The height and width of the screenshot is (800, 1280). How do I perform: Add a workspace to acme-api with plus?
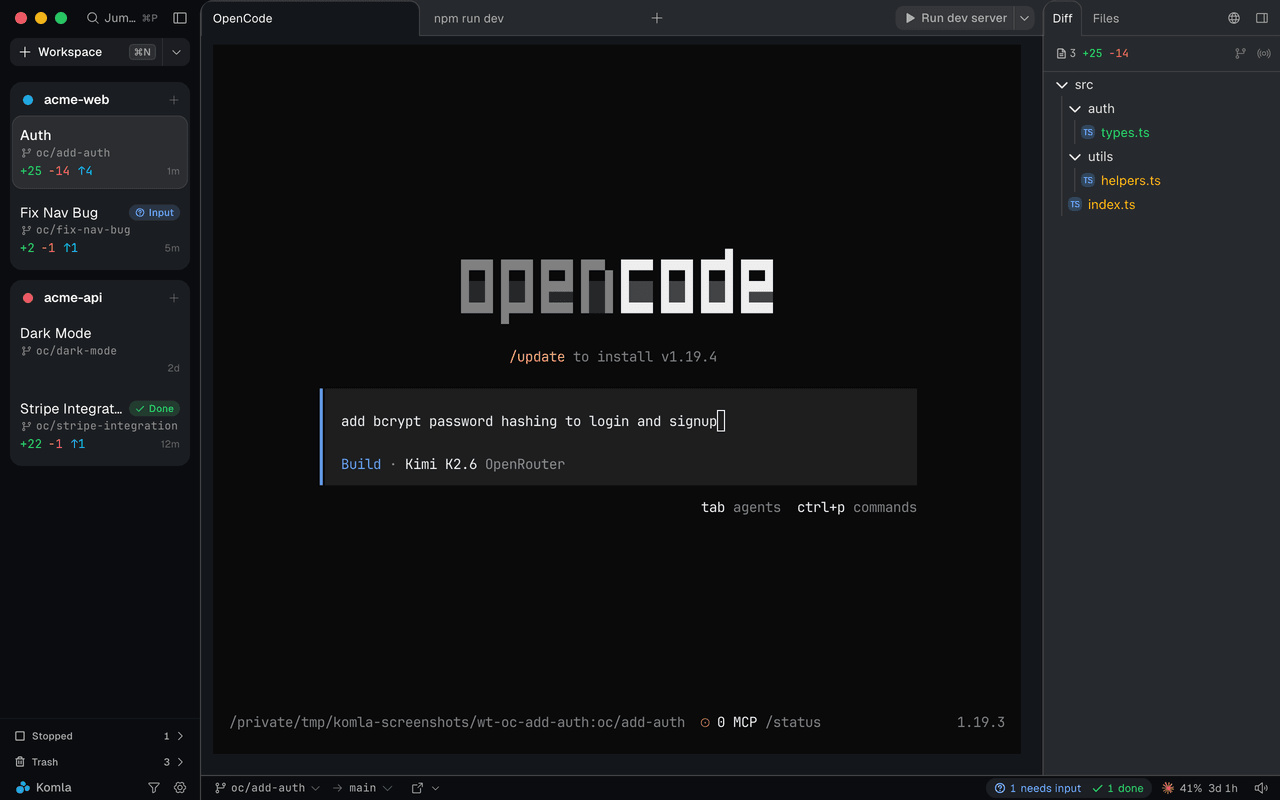(x=174, y=298)
